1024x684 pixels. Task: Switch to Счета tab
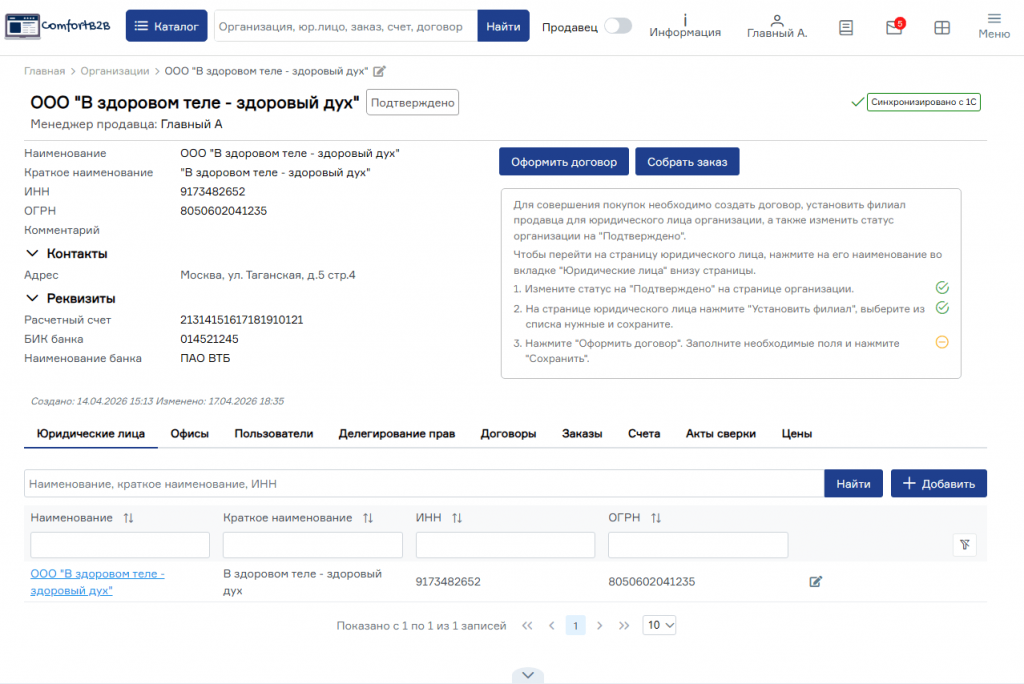644,434
